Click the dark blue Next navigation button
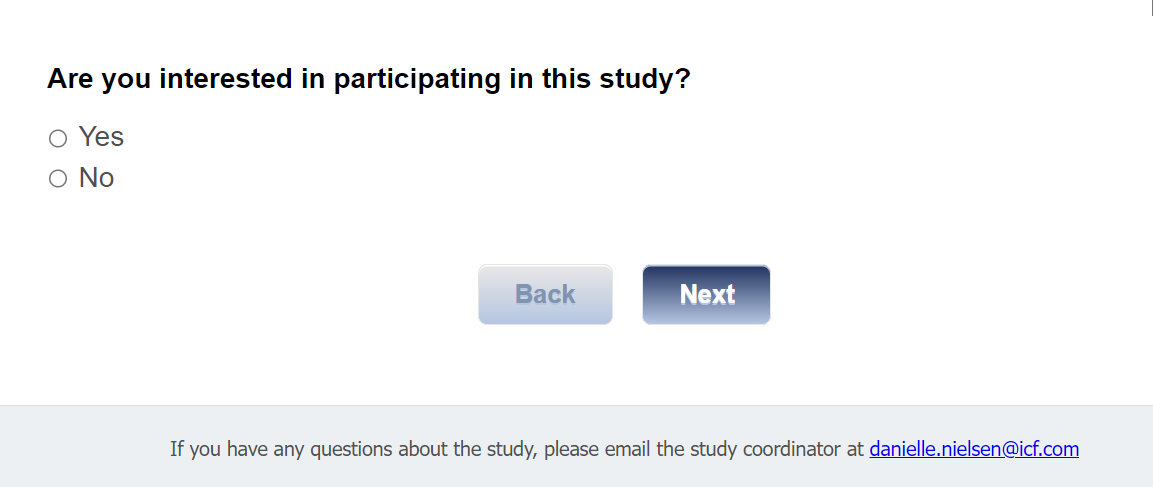Image resolution: width=1153 pixels, height=487 pixels. 706,295
